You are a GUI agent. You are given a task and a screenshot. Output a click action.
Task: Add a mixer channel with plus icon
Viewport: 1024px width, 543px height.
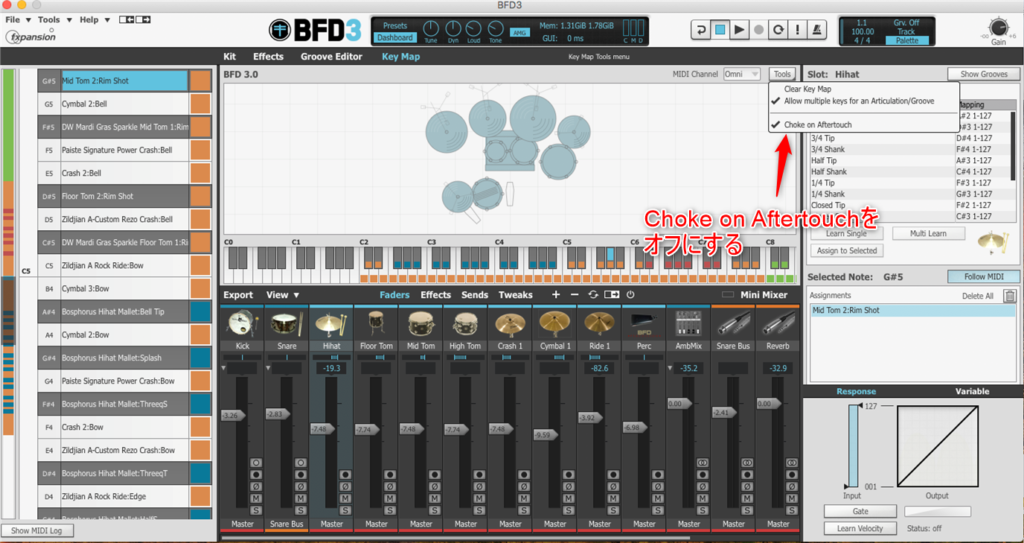[x=556, y=295]
